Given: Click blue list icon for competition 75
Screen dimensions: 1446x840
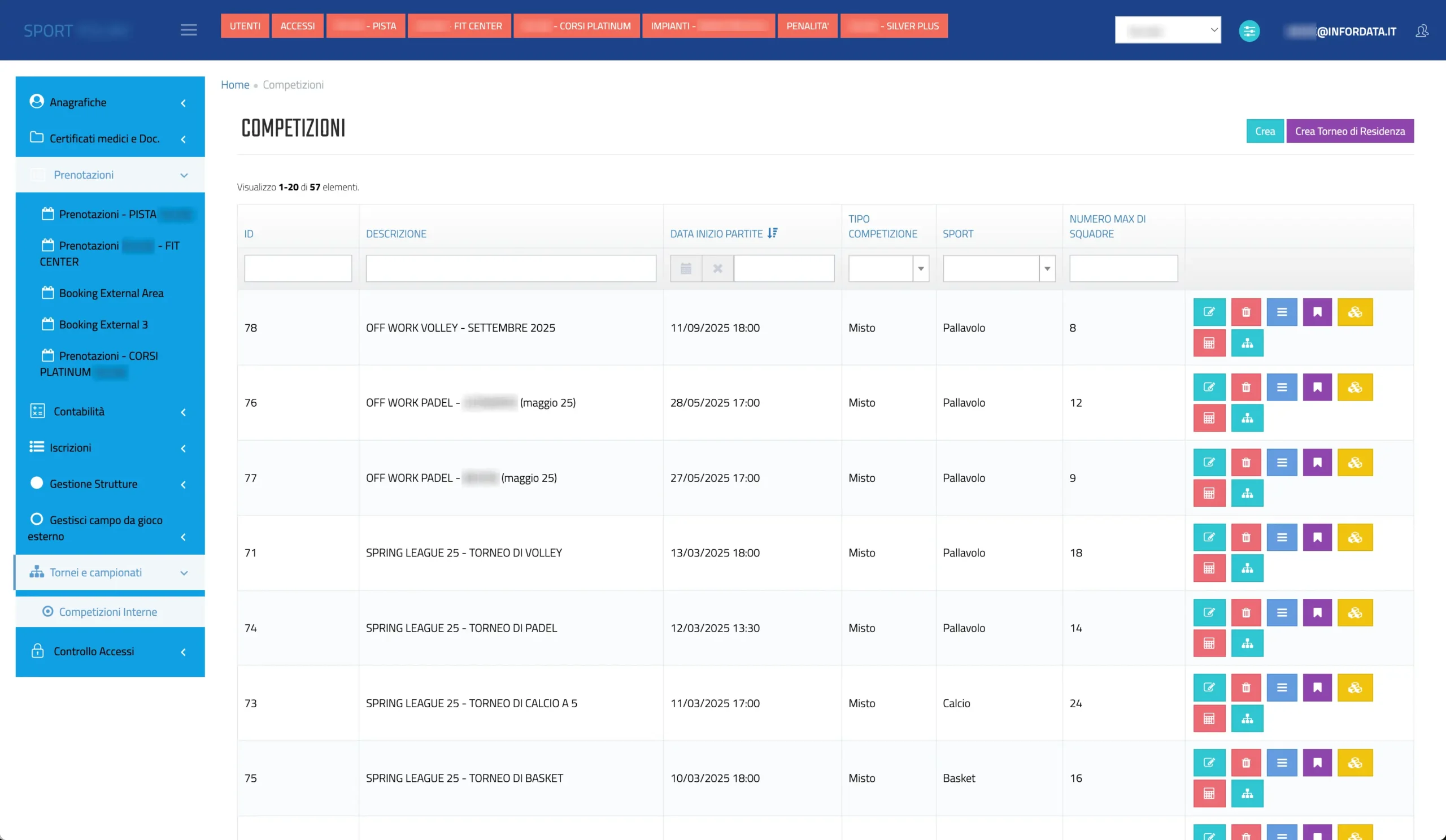Looking at the screenshot, I should point(1281,763).
